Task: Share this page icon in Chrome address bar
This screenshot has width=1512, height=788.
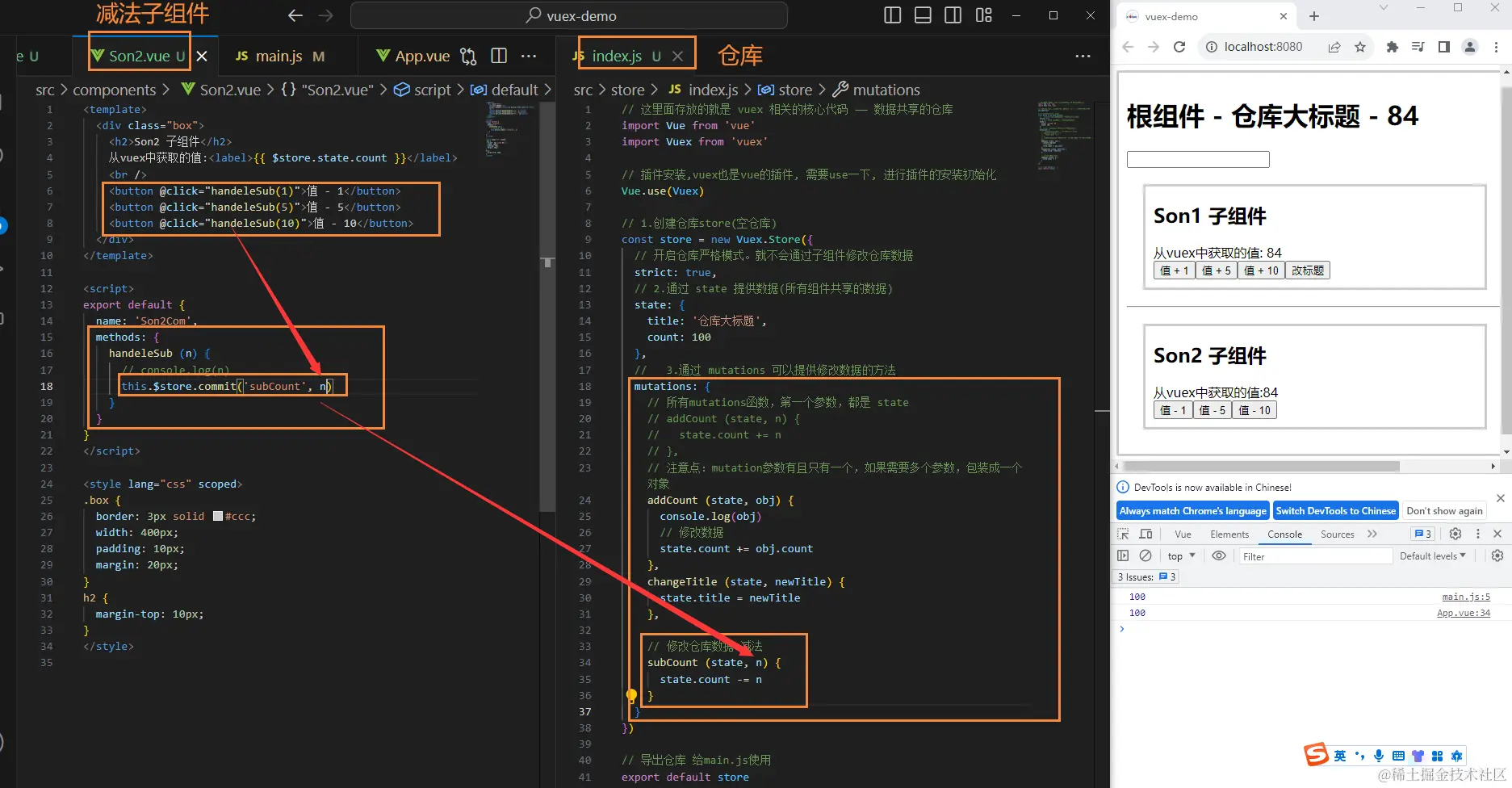Action: click(1334, 47)
